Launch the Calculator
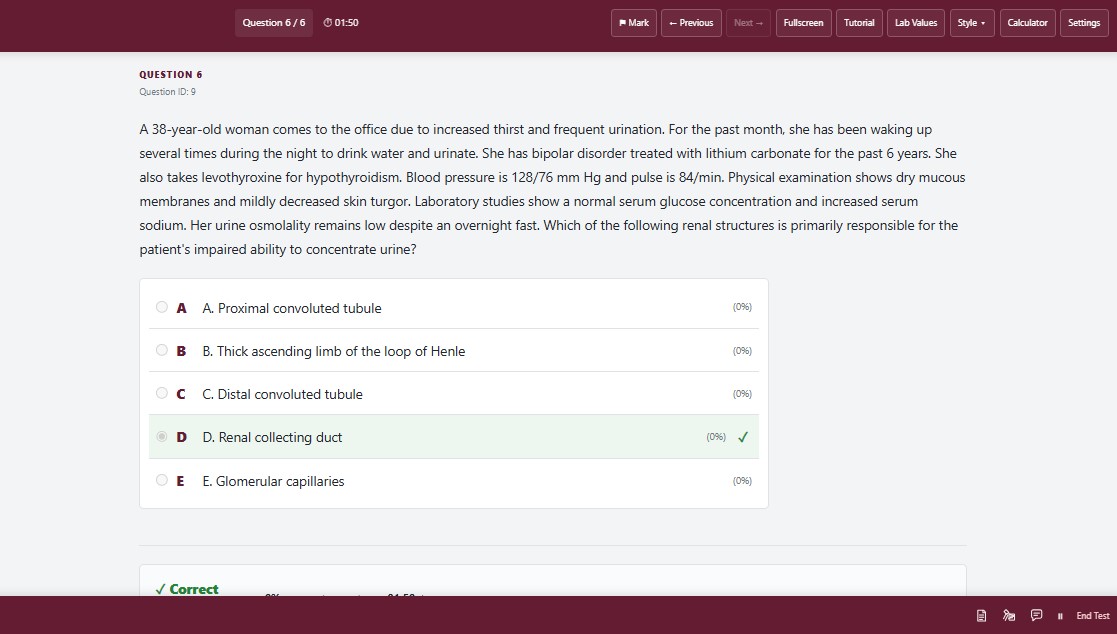 [x=1027, y=23]
